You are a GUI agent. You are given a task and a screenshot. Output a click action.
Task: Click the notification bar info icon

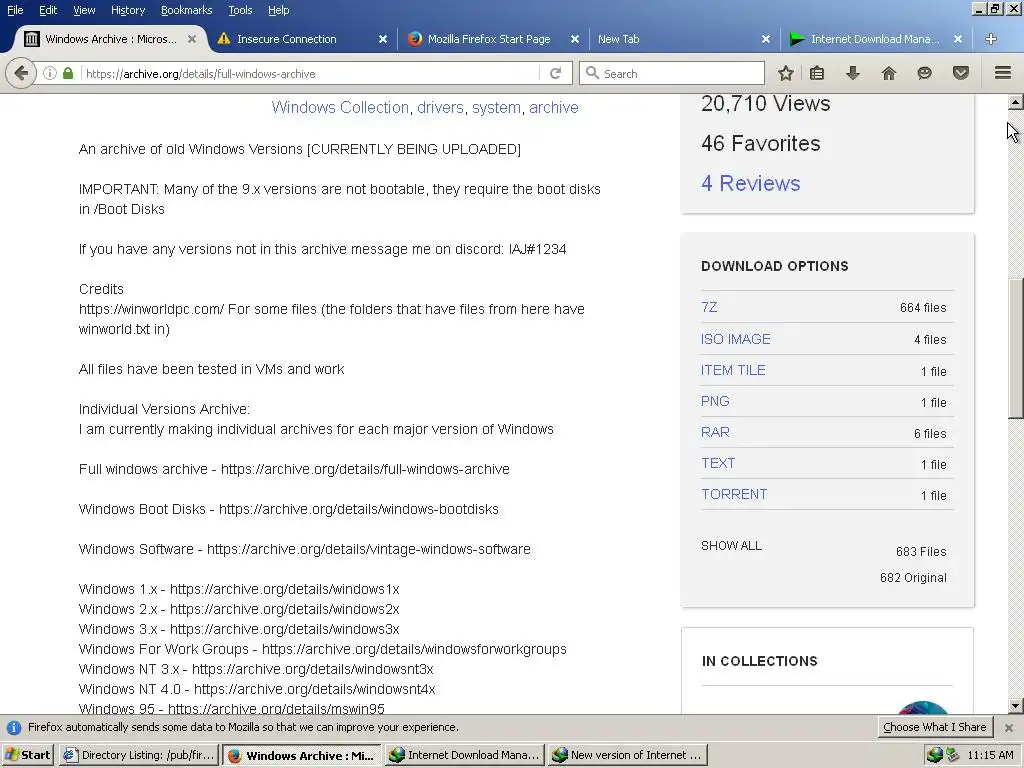point(13,728)
